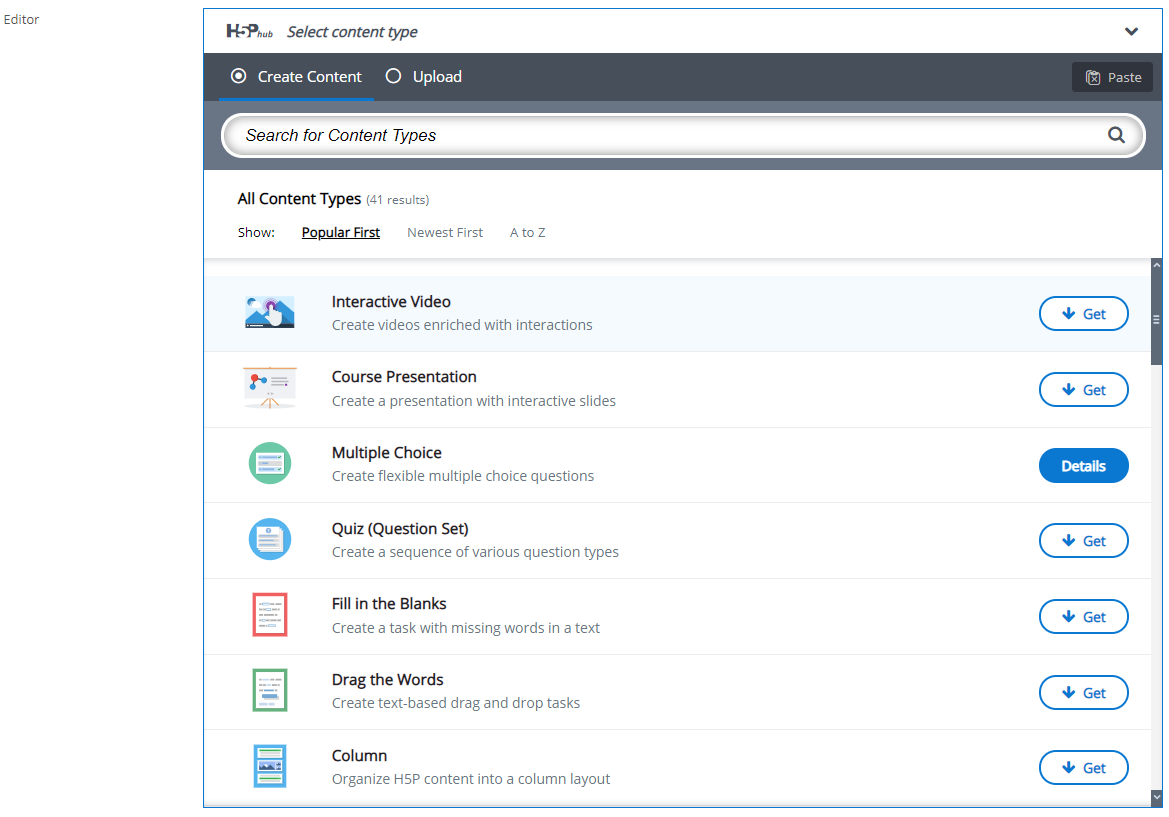Collapse the Select content type panel chevron
Screen dimensions: 1169x817
pyautogui.click(x=1131, y=31)
